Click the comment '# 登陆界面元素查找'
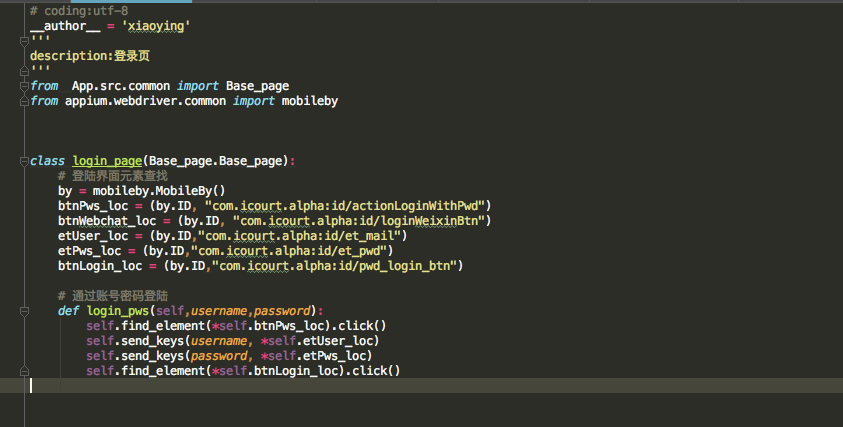 point(113,176)
